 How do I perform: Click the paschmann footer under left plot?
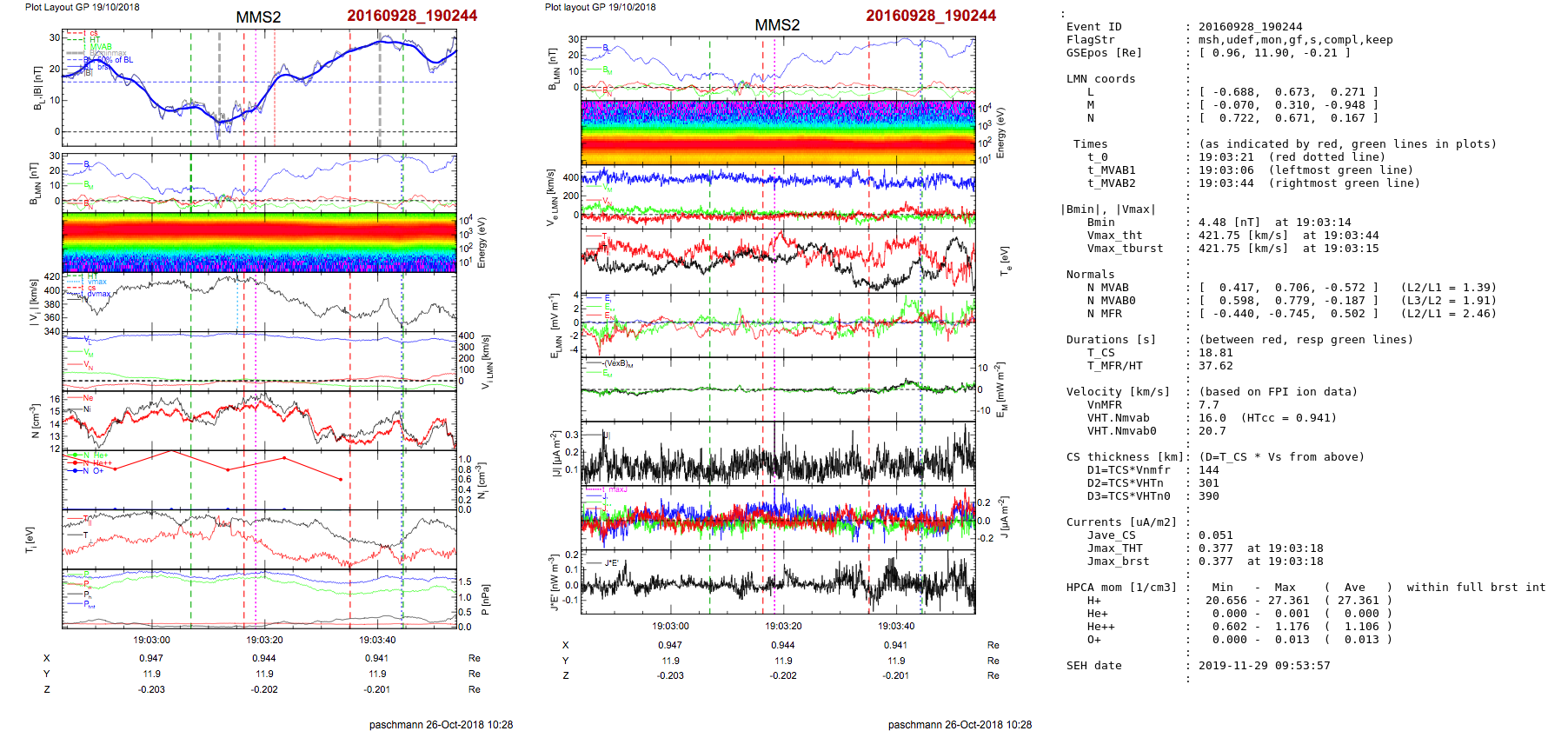[441, 724]
